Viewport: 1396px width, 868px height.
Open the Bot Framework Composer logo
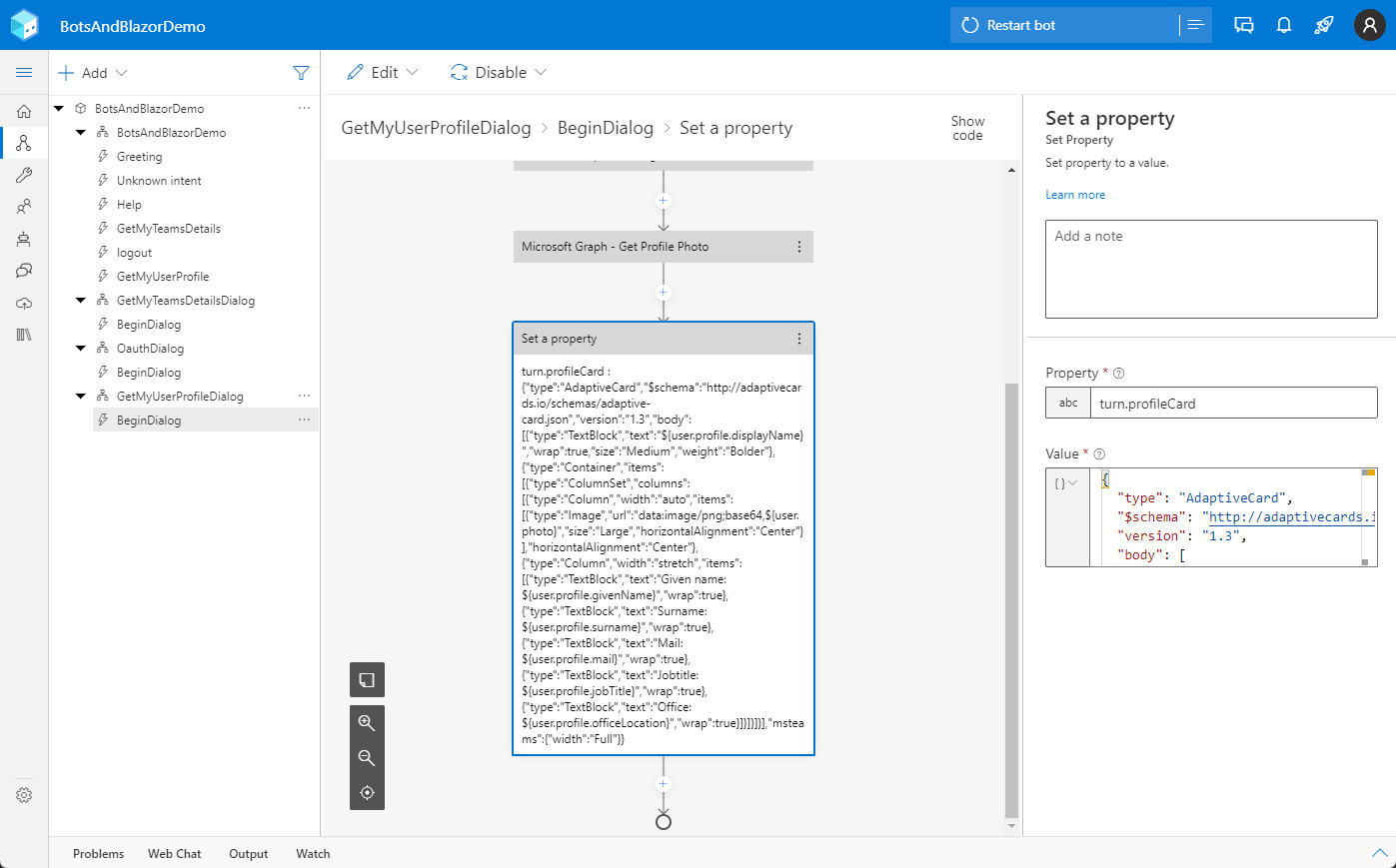[24, 25]
